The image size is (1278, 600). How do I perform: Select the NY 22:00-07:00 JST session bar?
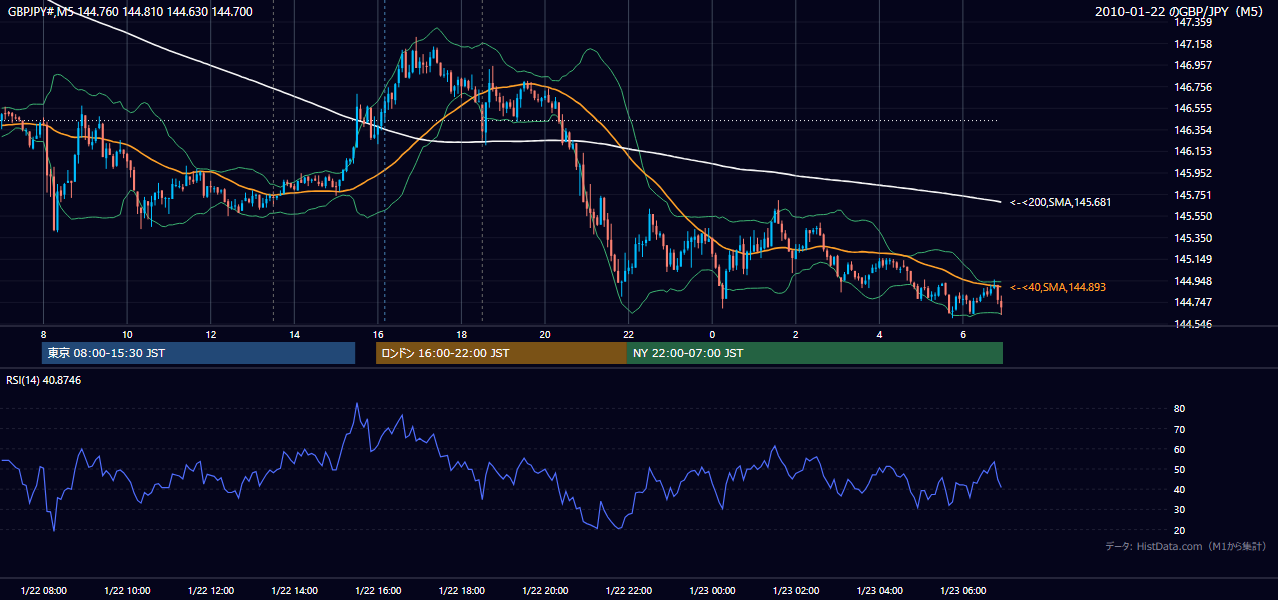coord(815,353)
